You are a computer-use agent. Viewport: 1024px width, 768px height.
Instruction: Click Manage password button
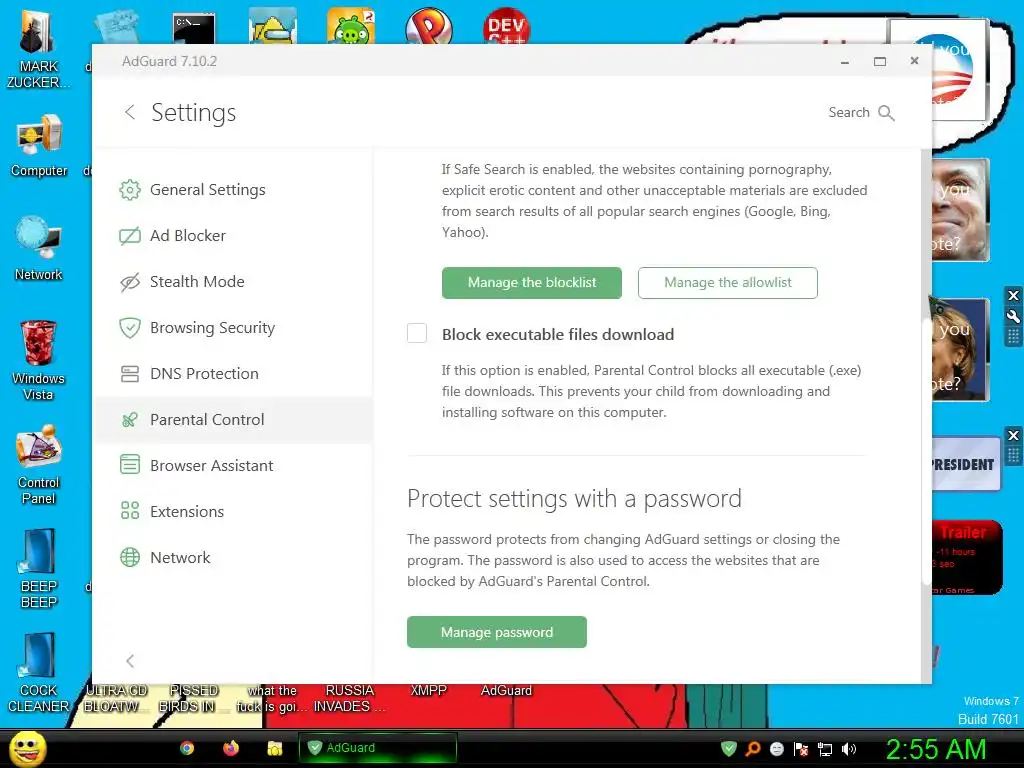497,632
